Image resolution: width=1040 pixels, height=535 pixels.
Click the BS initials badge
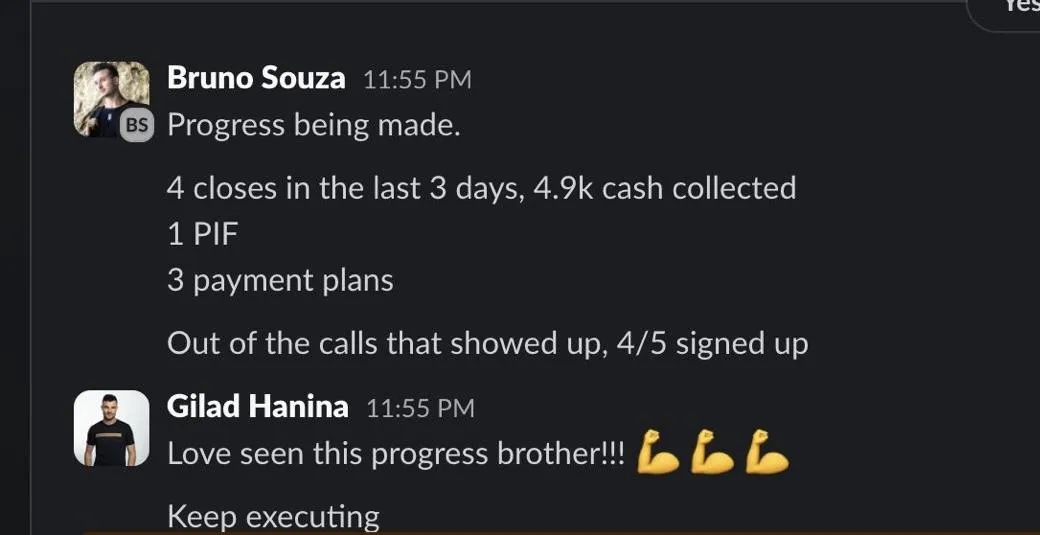tap(138, 126)
